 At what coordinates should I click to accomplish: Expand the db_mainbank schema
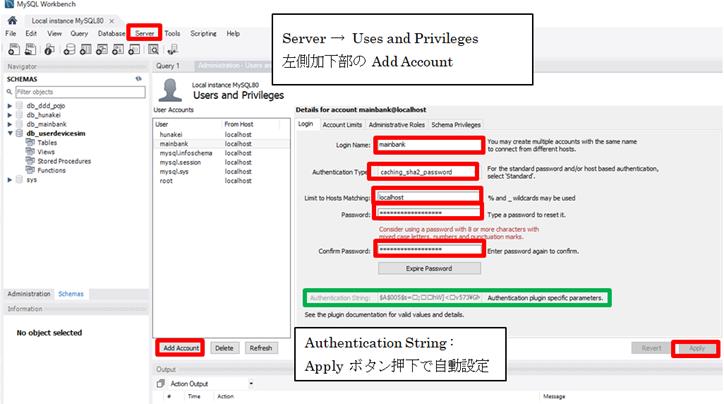tap(10, 124)
